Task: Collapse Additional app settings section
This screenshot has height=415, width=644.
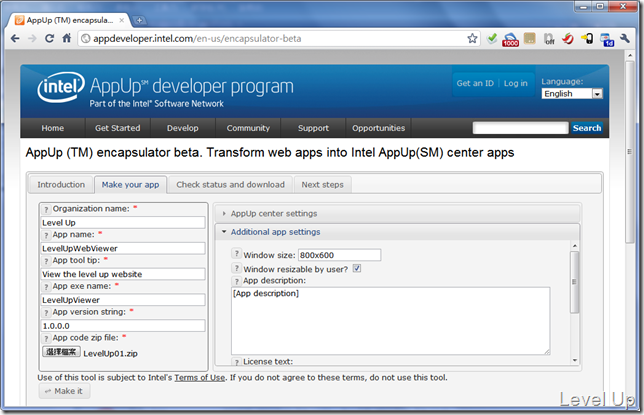Action: [397, 232]
